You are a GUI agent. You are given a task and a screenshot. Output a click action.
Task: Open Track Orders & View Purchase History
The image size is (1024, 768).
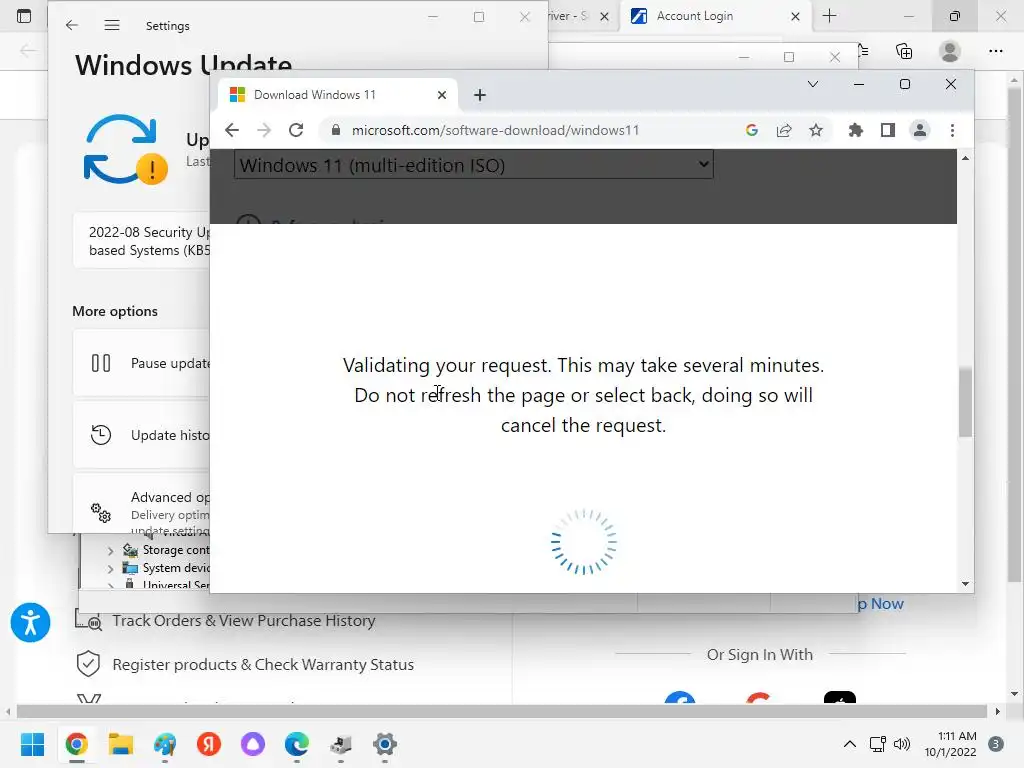point(244,620)
